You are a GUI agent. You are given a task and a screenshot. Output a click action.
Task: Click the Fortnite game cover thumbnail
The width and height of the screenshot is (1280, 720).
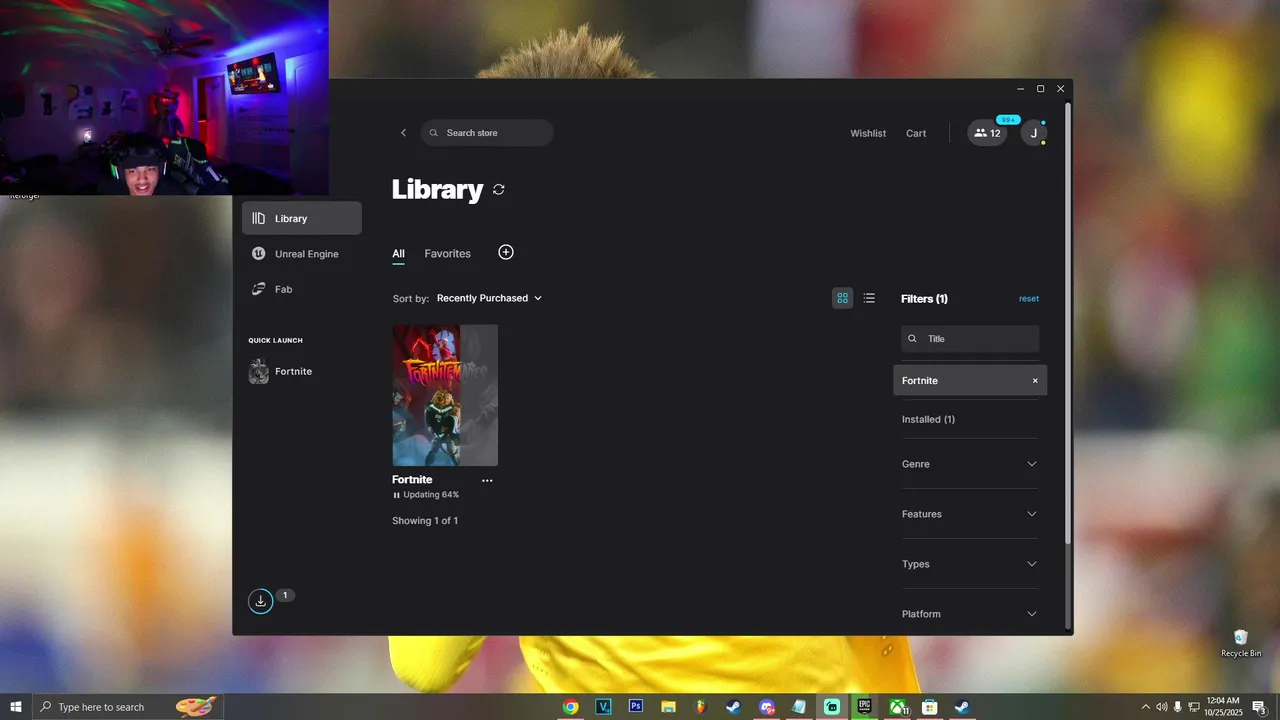[x=445, y=395]
